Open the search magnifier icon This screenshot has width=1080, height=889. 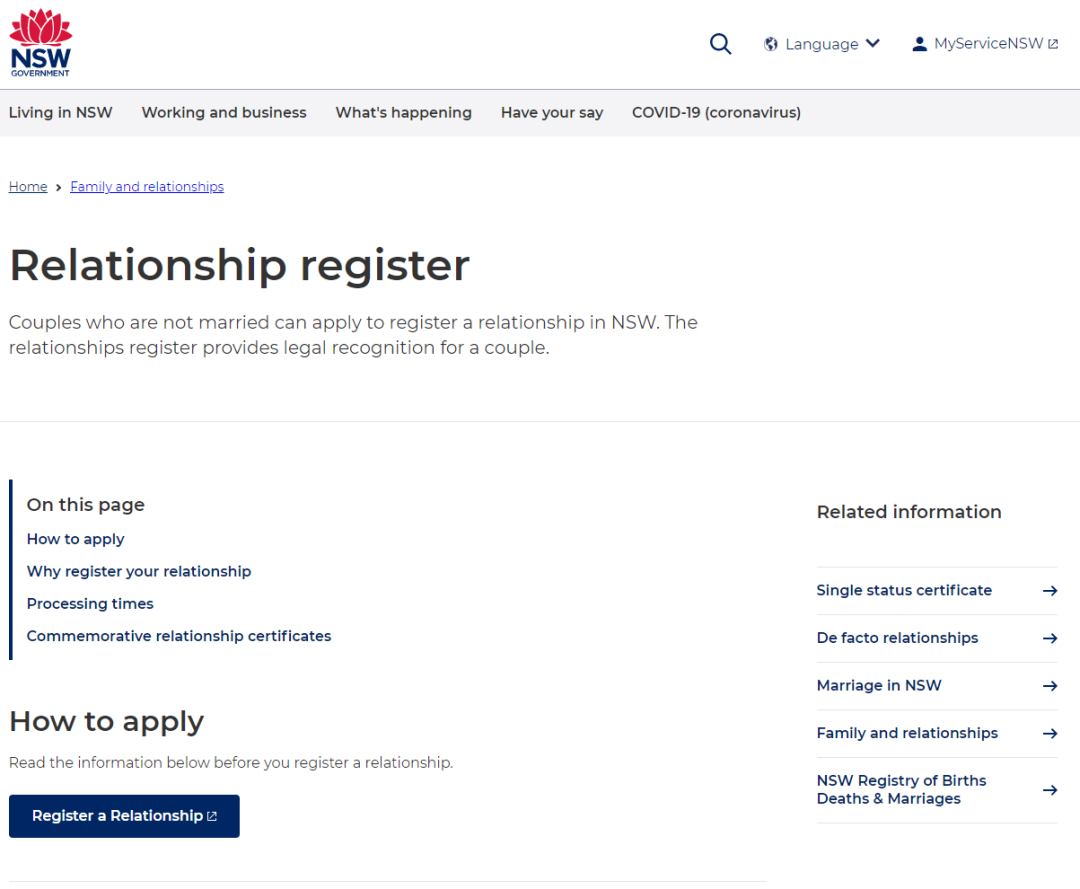720,44
